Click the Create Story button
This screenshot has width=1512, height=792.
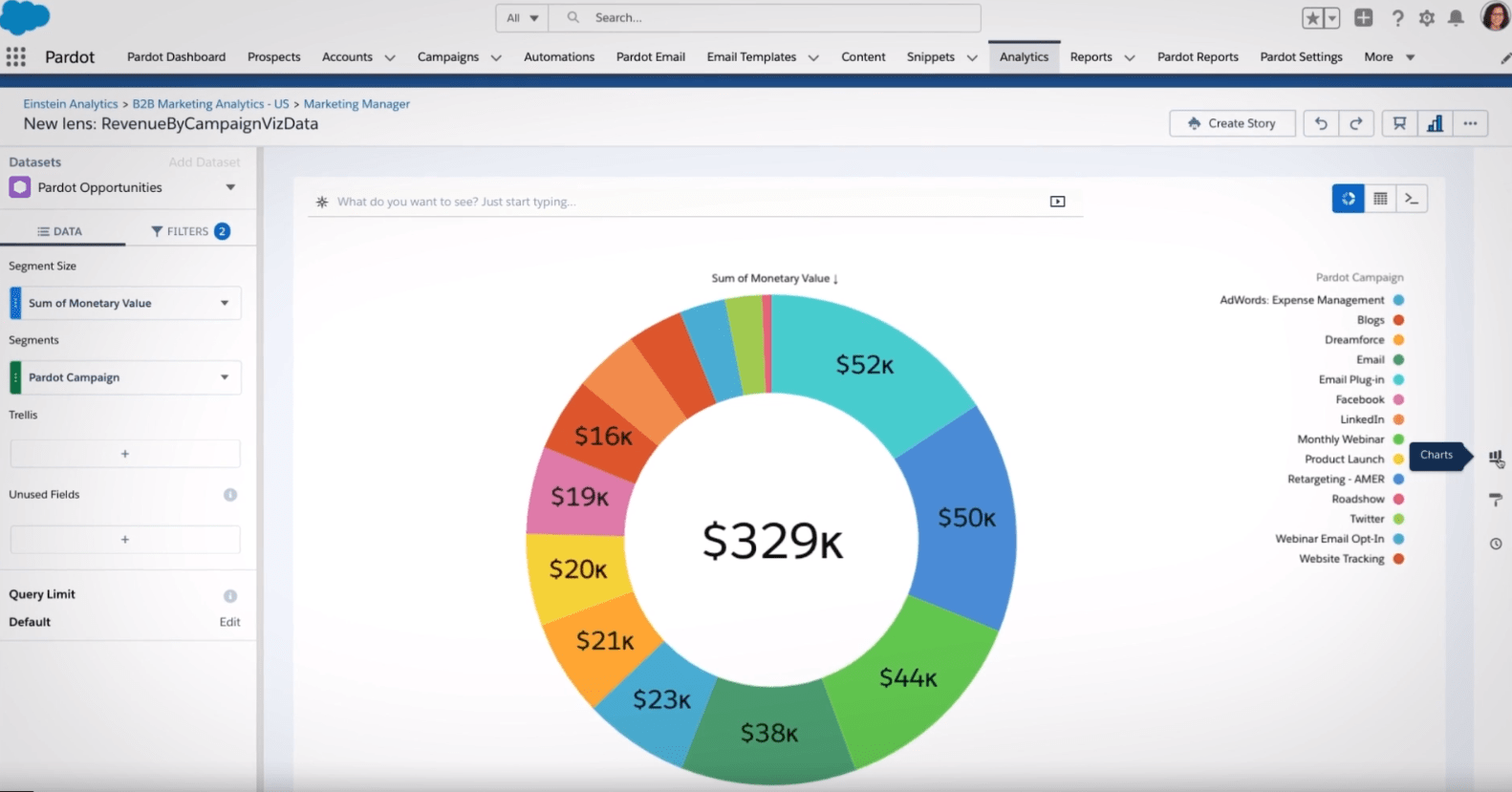[x=1232, y=123]
